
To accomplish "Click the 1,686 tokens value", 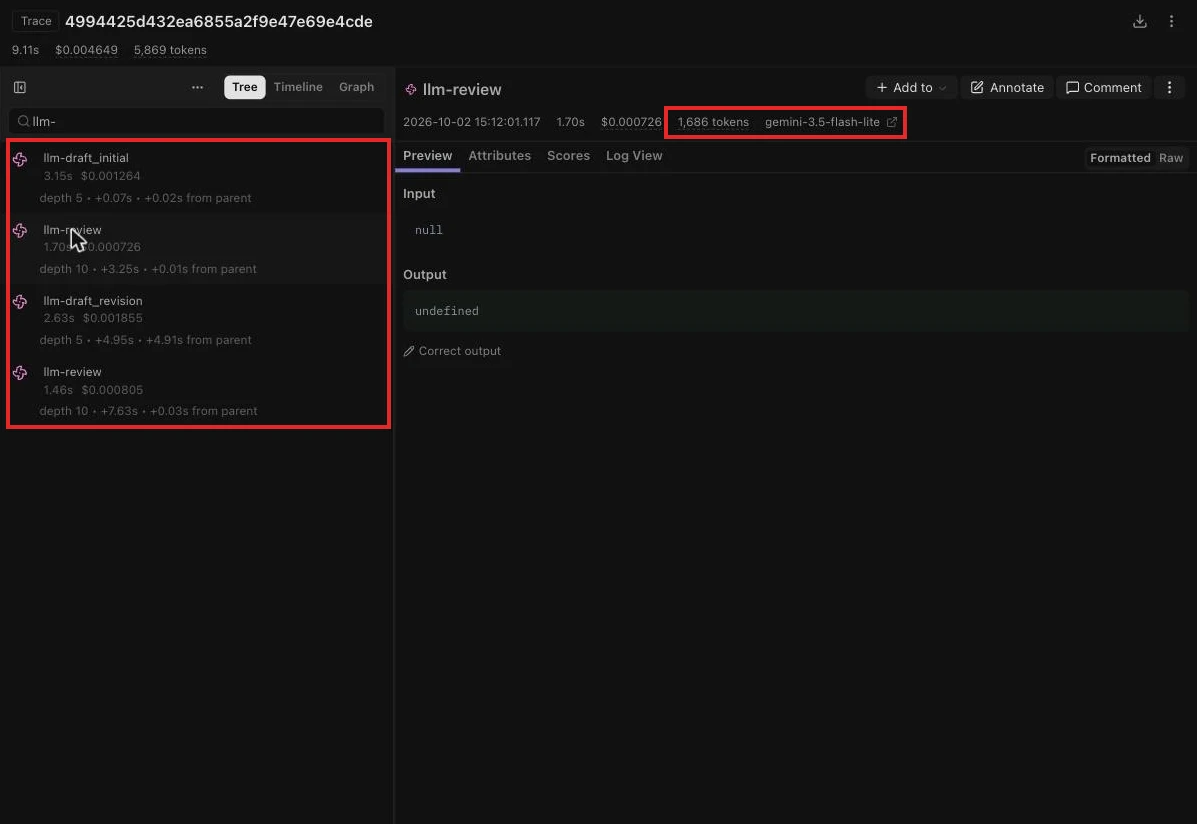I will (x=713, y=122).
